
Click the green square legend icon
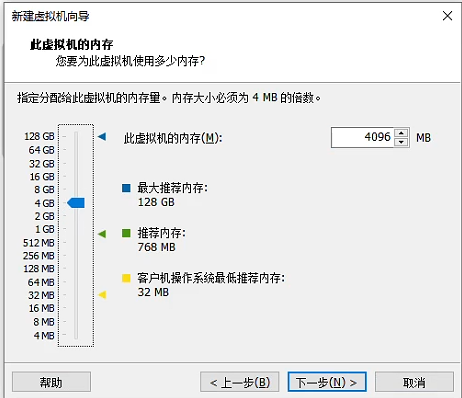pyautogui.click(x=126, y=233)
